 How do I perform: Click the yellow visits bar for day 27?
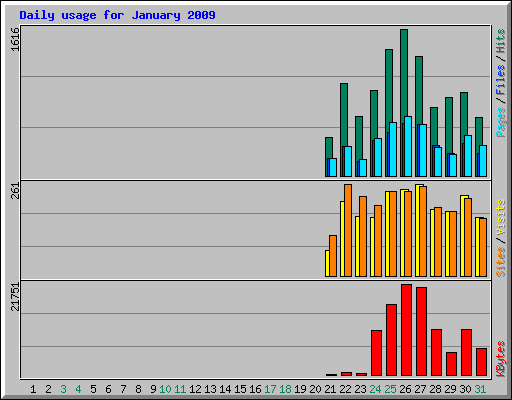(x=417, y=230)
